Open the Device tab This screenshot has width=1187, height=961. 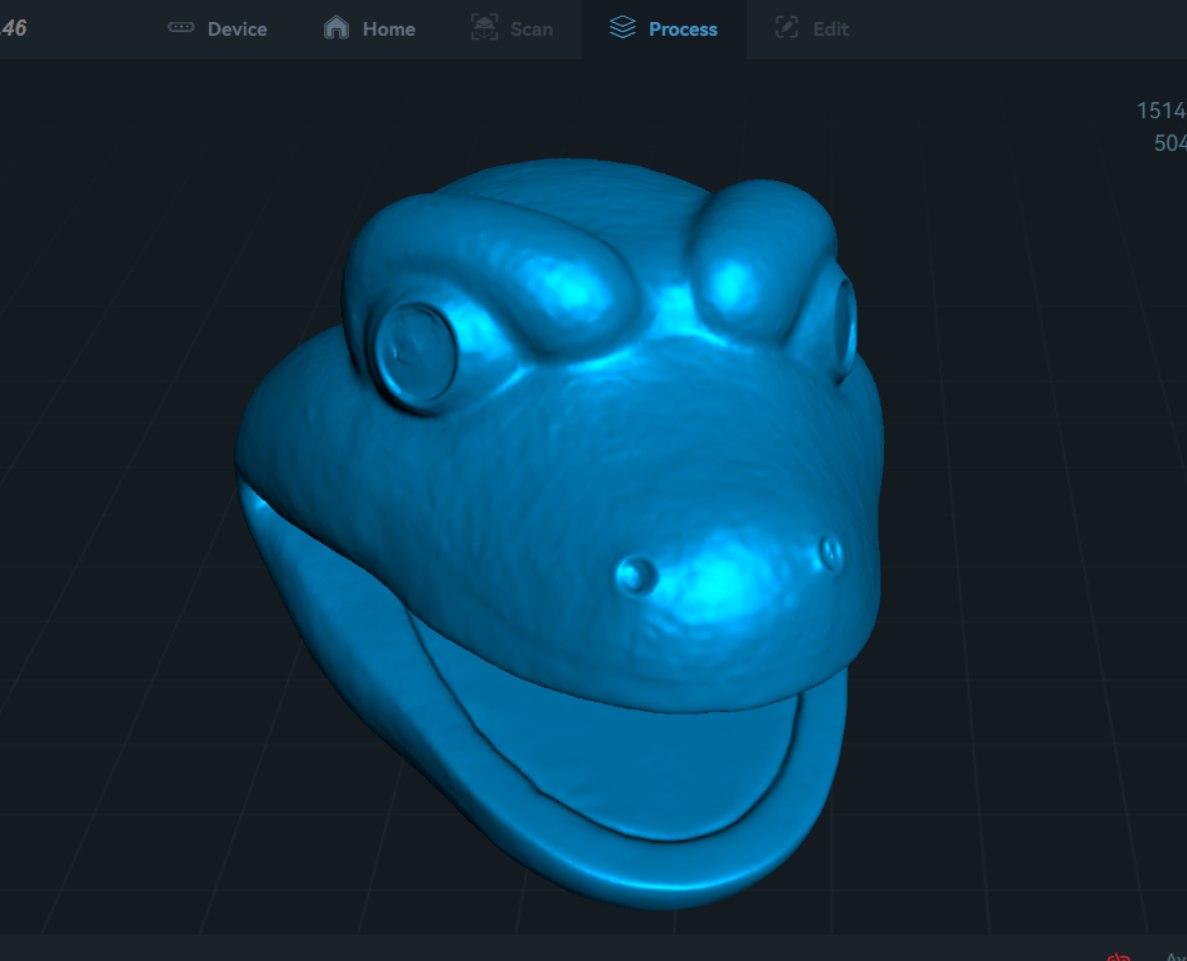(x=236, y=29)
